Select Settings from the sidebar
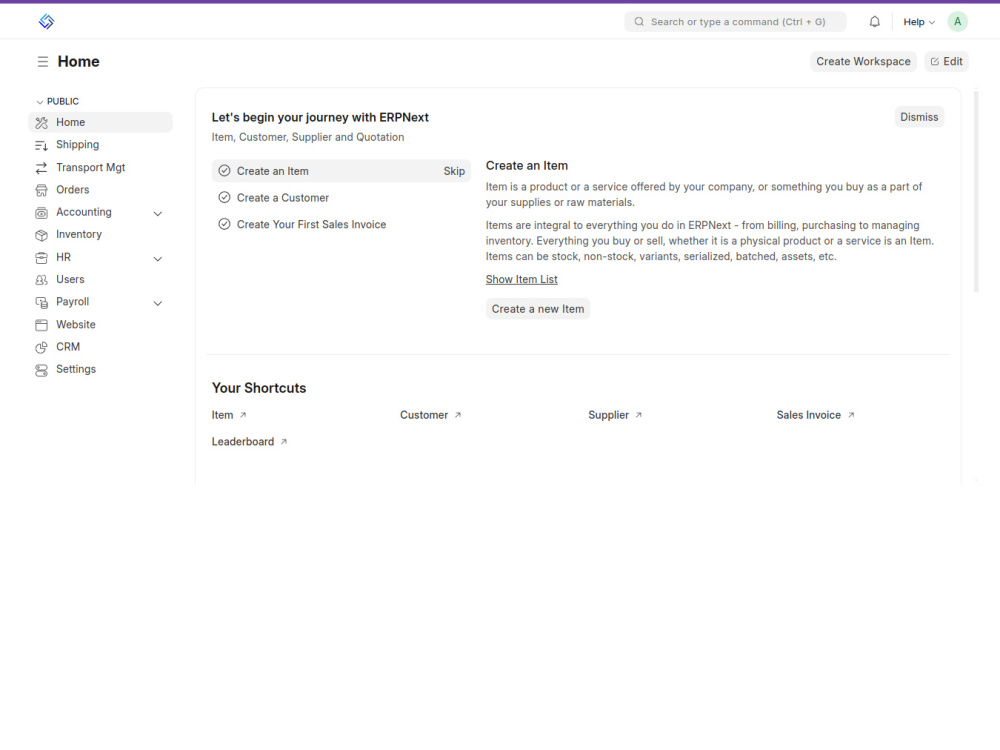Screen dimensions: 1000x750 pos(41,369)
